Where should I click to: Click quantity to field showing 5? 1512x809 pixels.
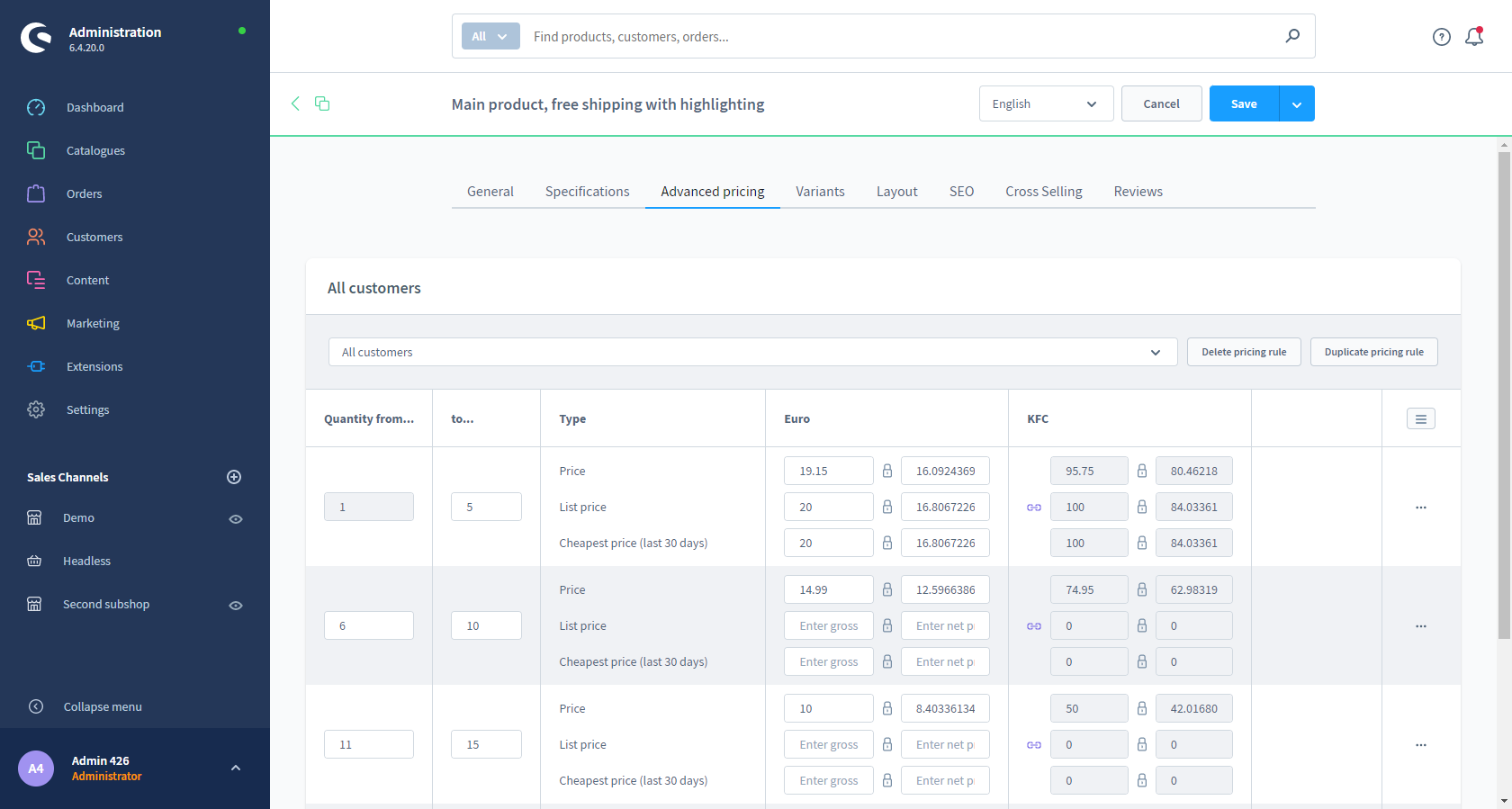[x=486, y=507]
